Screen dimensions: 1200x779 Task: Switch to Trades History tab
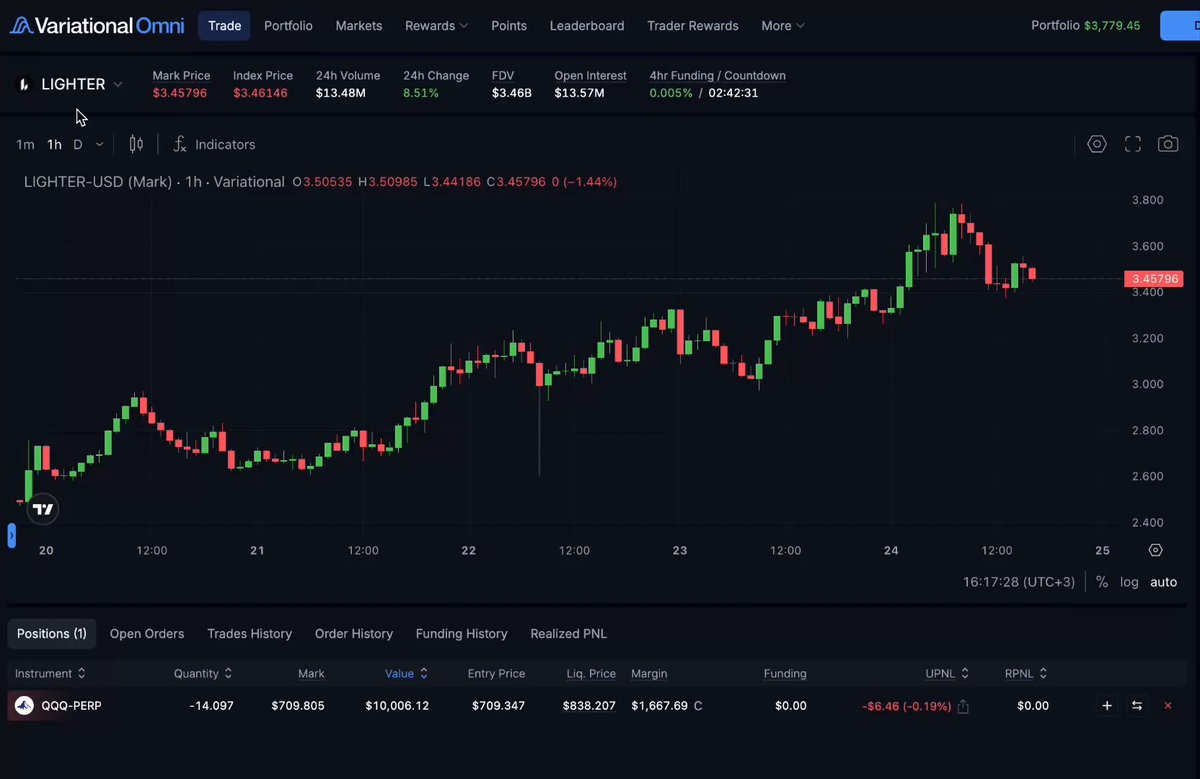pos(249,634)
